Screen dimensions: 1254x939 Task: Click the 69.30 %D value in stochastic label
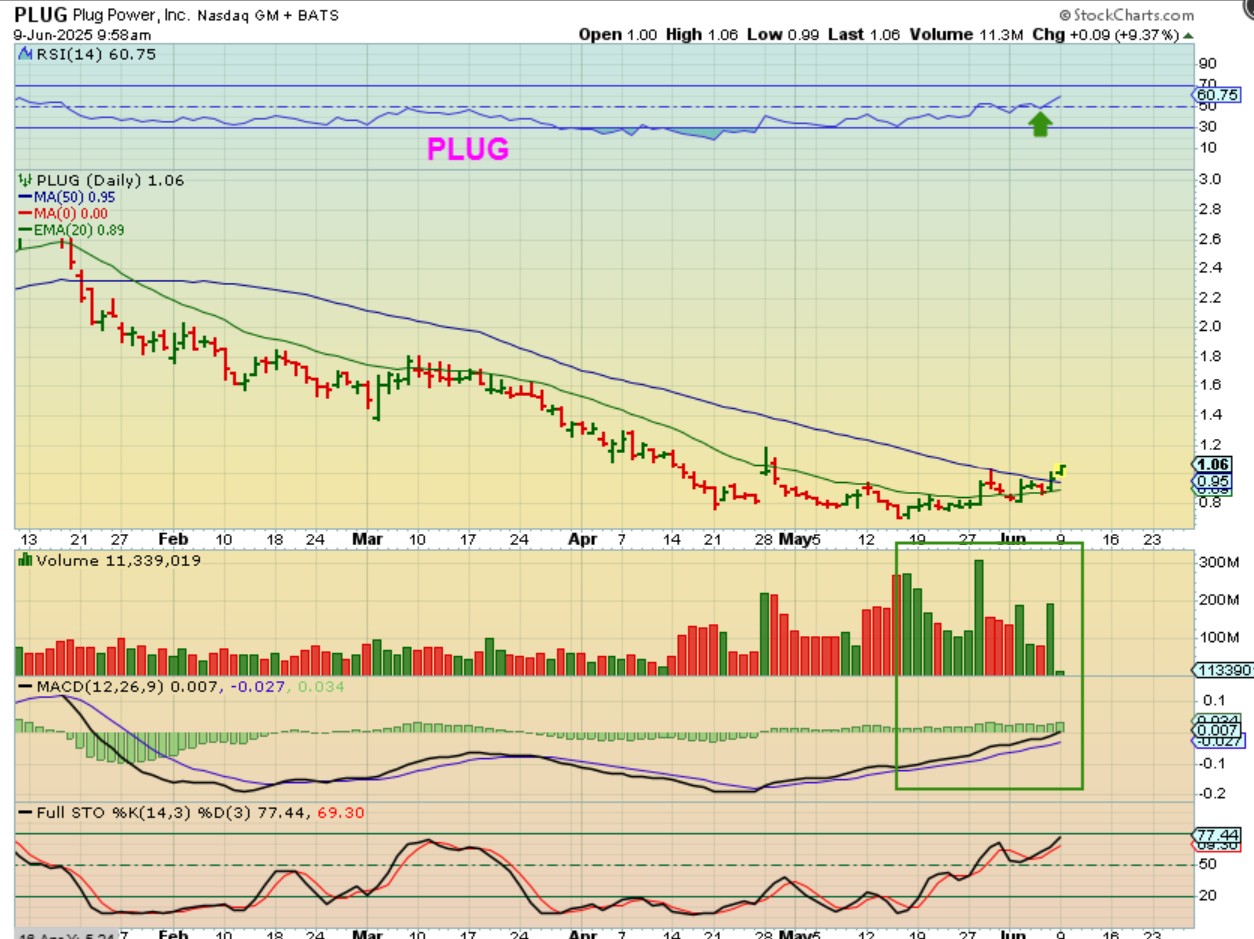342,812
